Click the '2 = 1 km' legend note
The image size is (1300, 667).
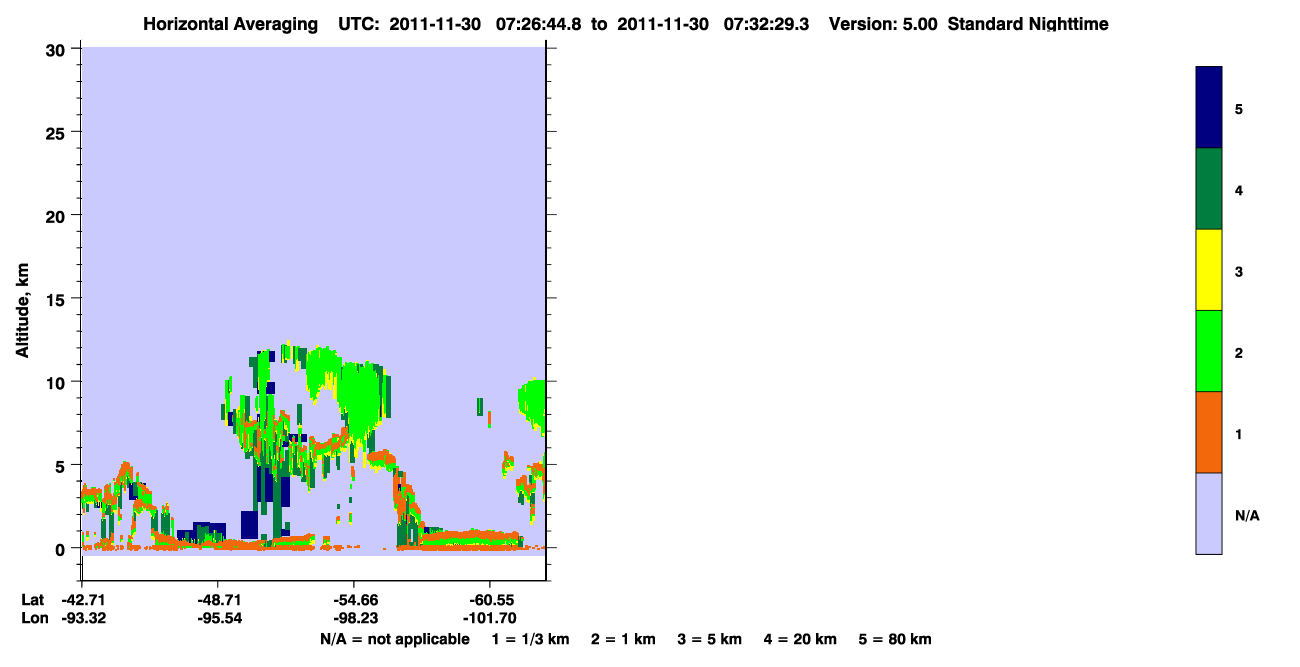point(623,639)
